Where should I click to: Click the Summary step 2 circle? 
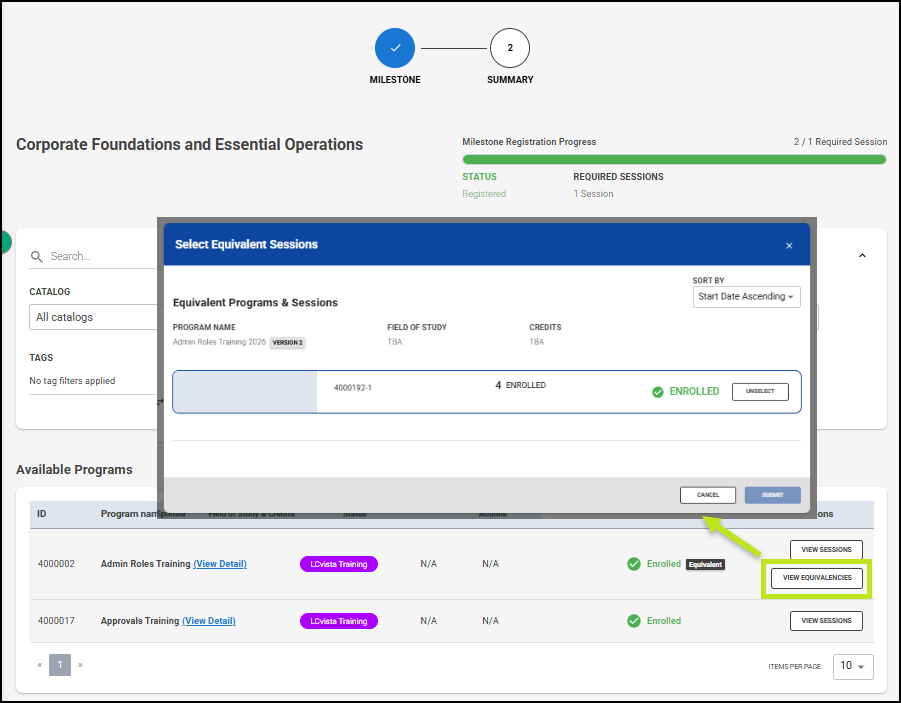510,48
